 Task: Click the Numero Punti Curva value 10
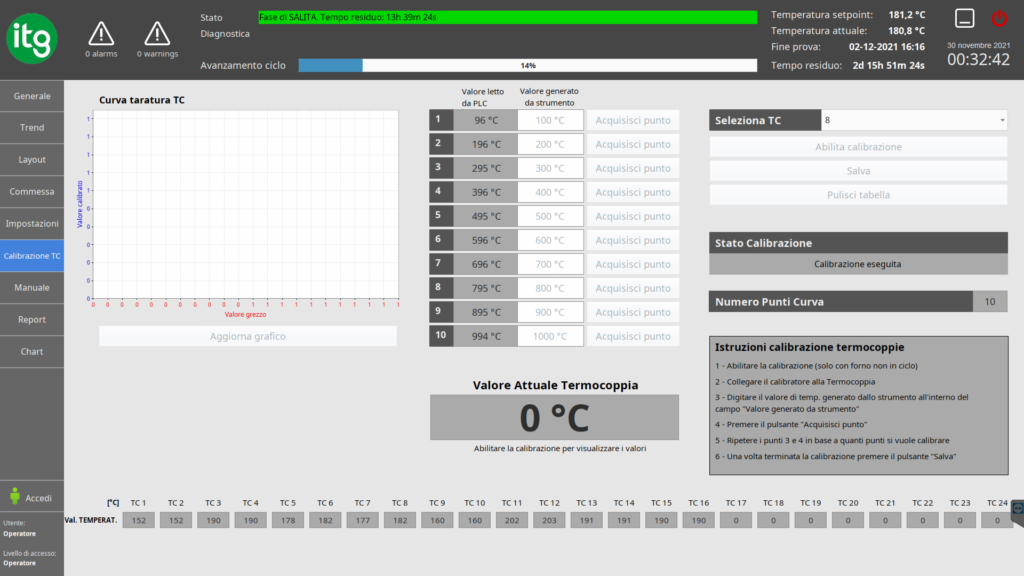click(990, 302)
